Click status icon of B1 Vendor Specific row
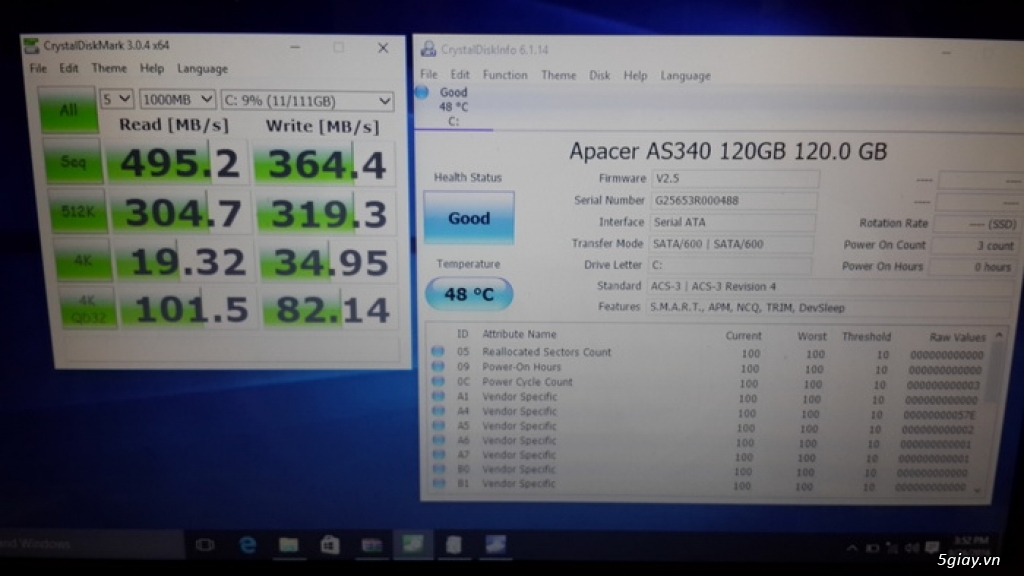This screenshot has width=1024, height=576. coord(439,483)
